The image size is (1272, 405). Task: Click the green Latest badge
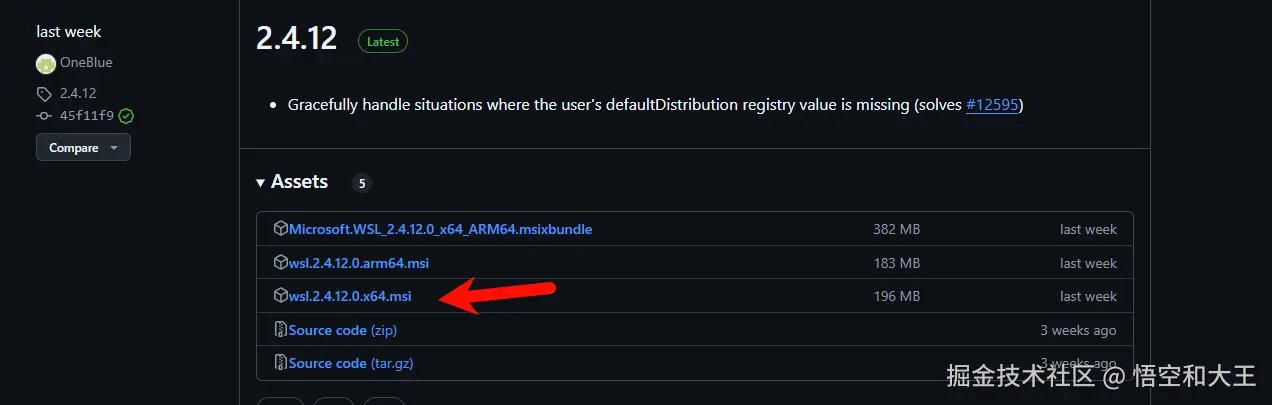[x=383, y=42]
